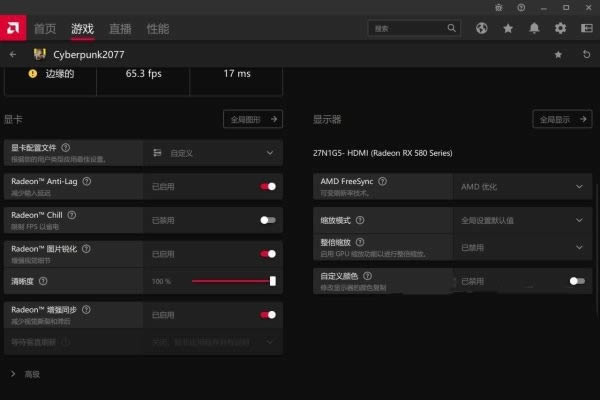The image size is (600, 400).
Task: Show help for 缩放模式
Action: 360,220
